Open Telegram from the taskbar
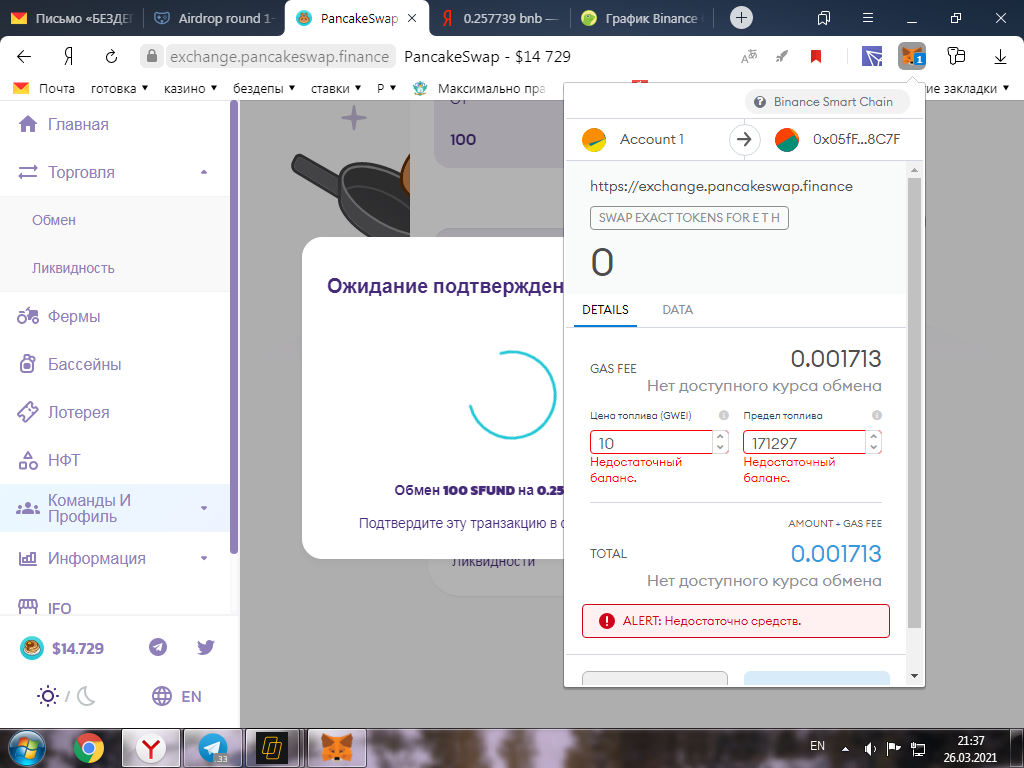 click(213, 748)
